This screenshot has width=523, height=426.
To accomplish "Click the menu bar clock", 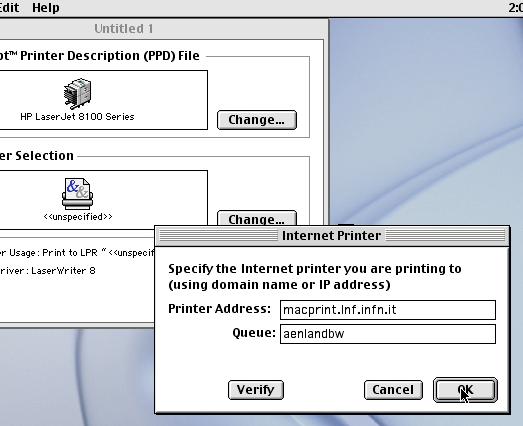I will coord(515,8).
